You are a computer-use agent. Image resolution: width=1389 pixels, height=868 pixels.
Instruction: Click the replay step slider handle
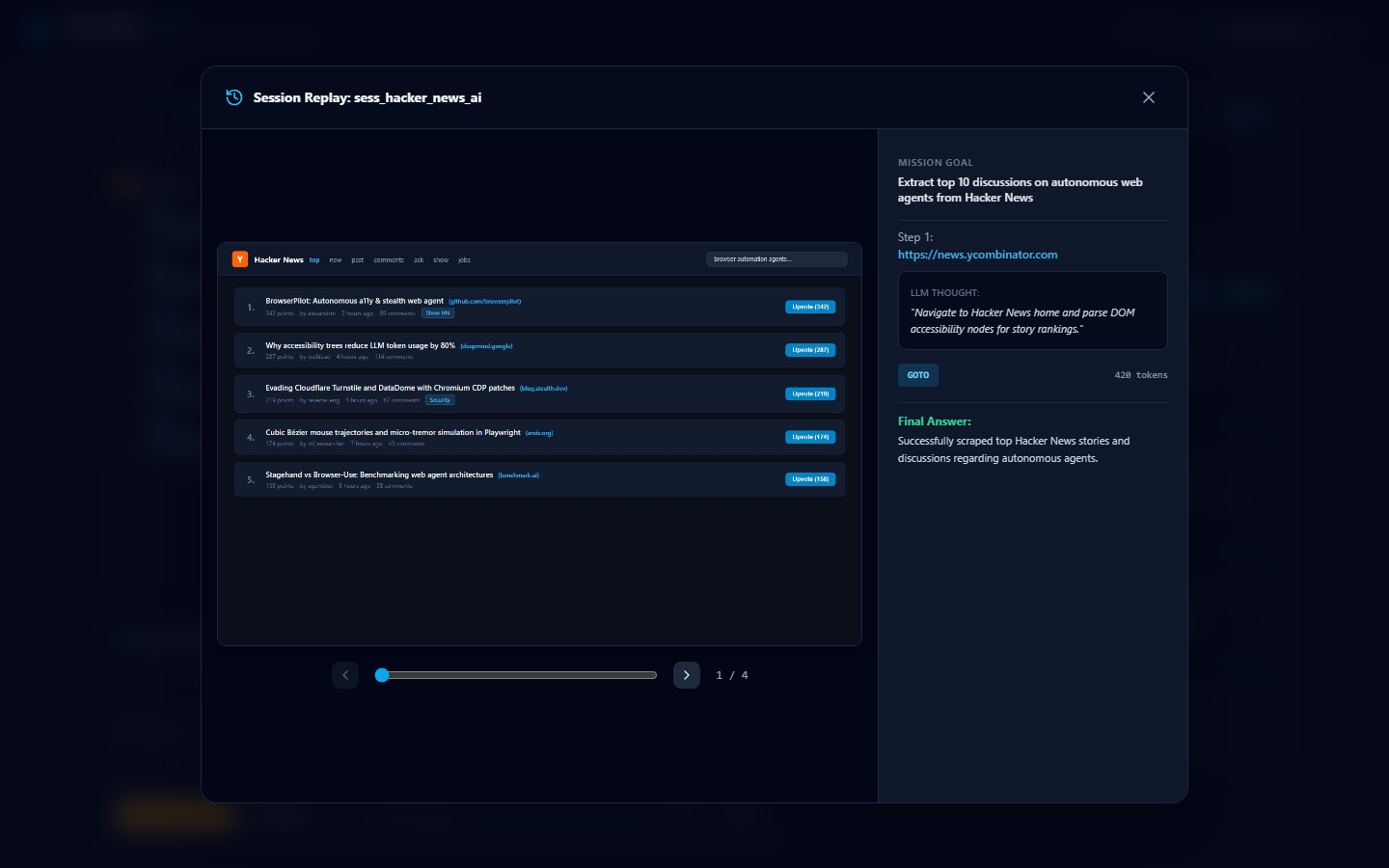(382, 675)
